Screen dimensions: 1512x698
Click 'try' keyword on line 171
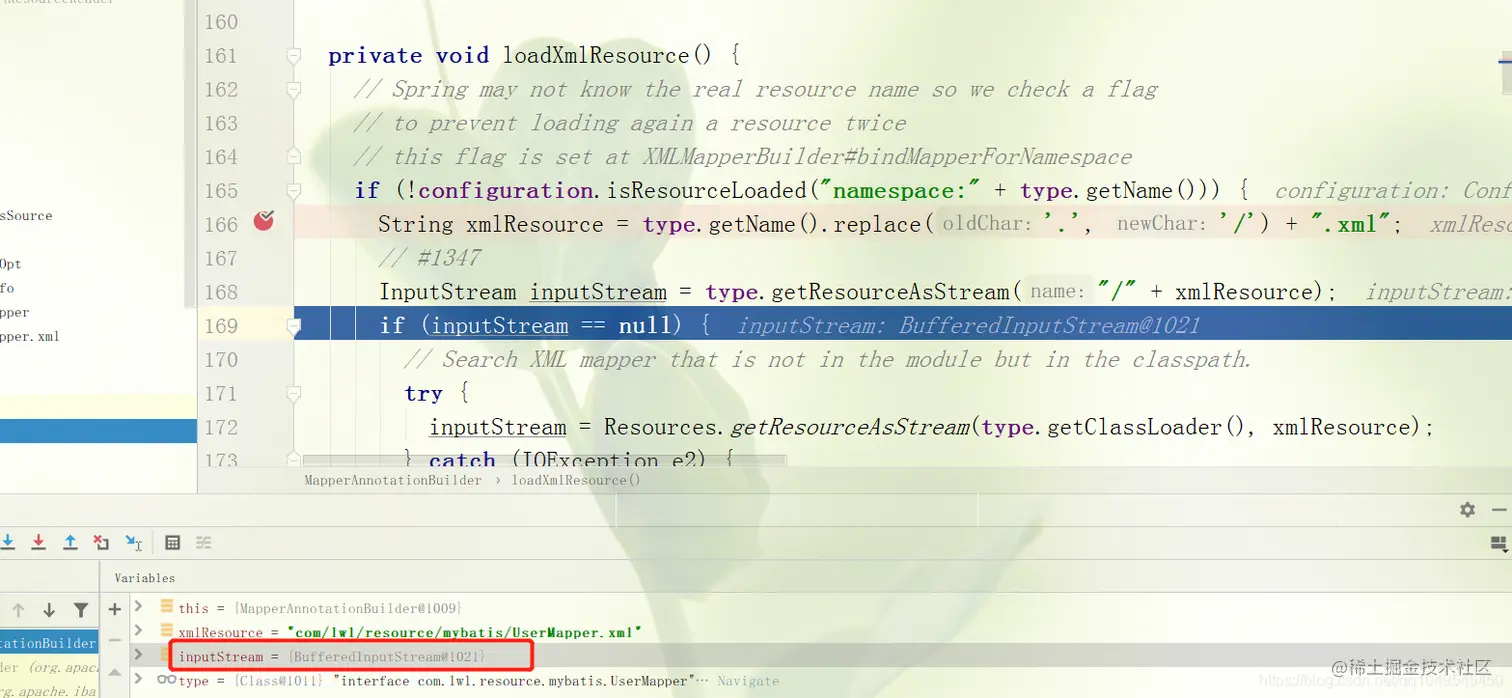(x=423, y=393)
